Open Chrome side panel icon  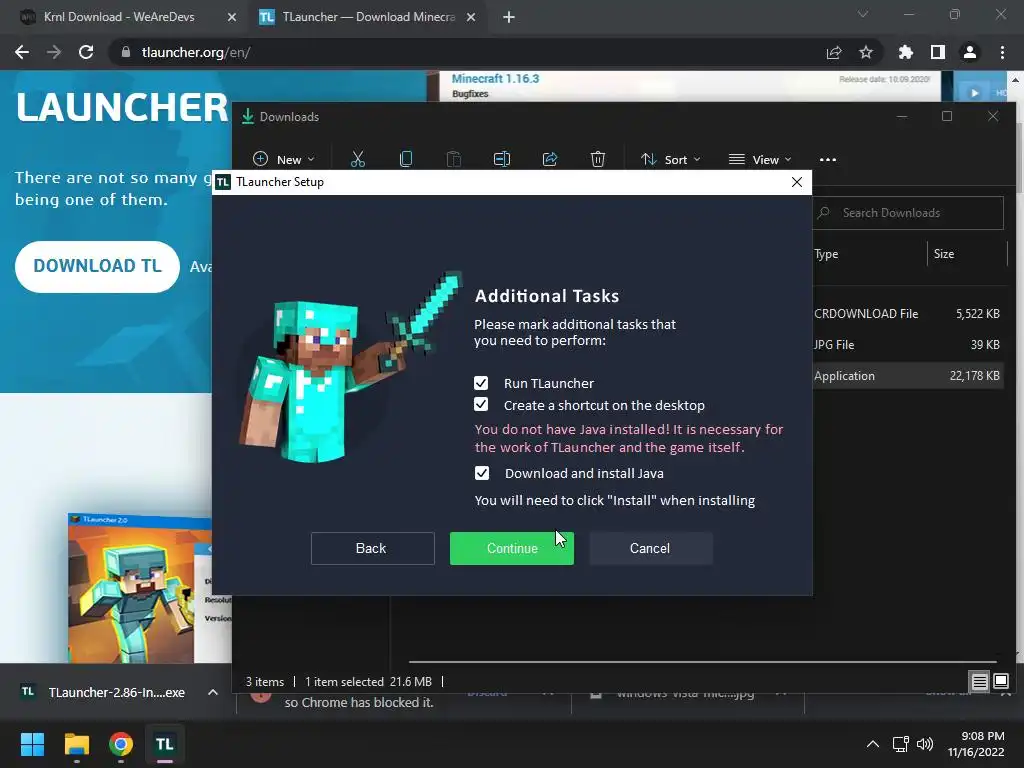tap(938, 52)
